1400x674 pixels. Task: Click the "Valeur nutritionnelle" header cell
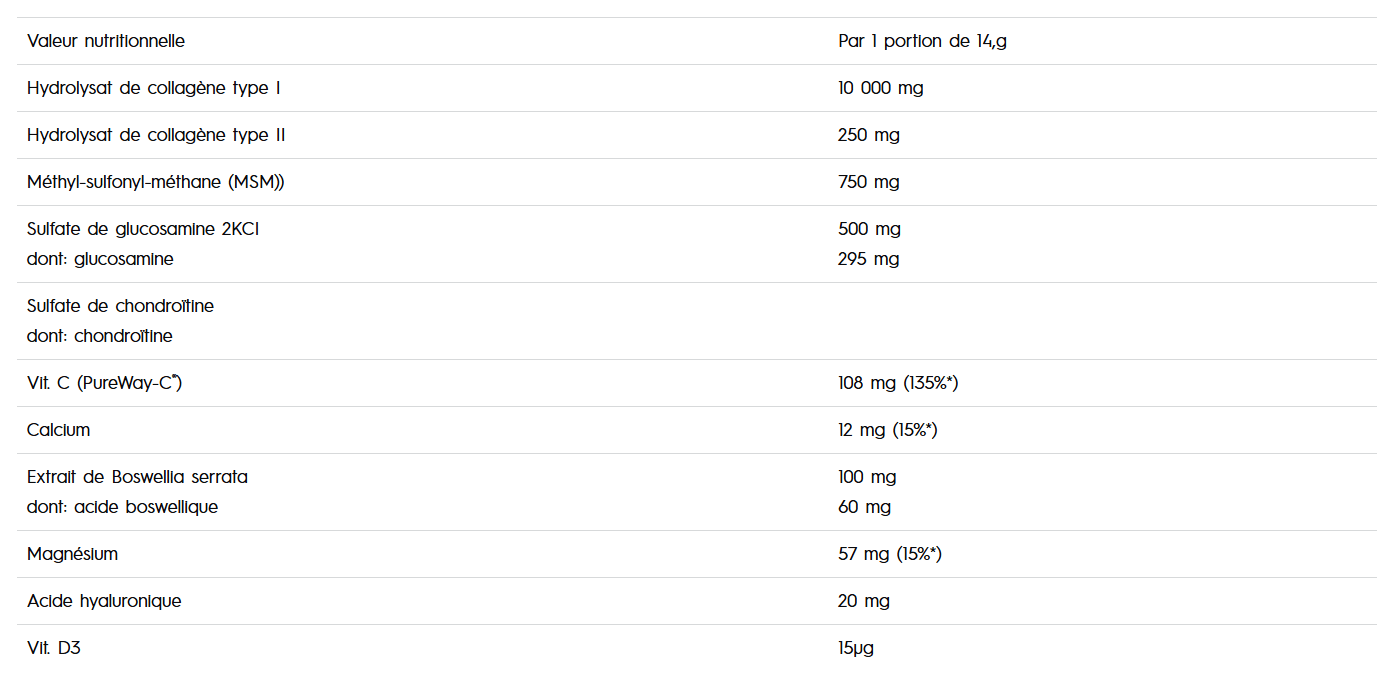click(x=106, y=41)
